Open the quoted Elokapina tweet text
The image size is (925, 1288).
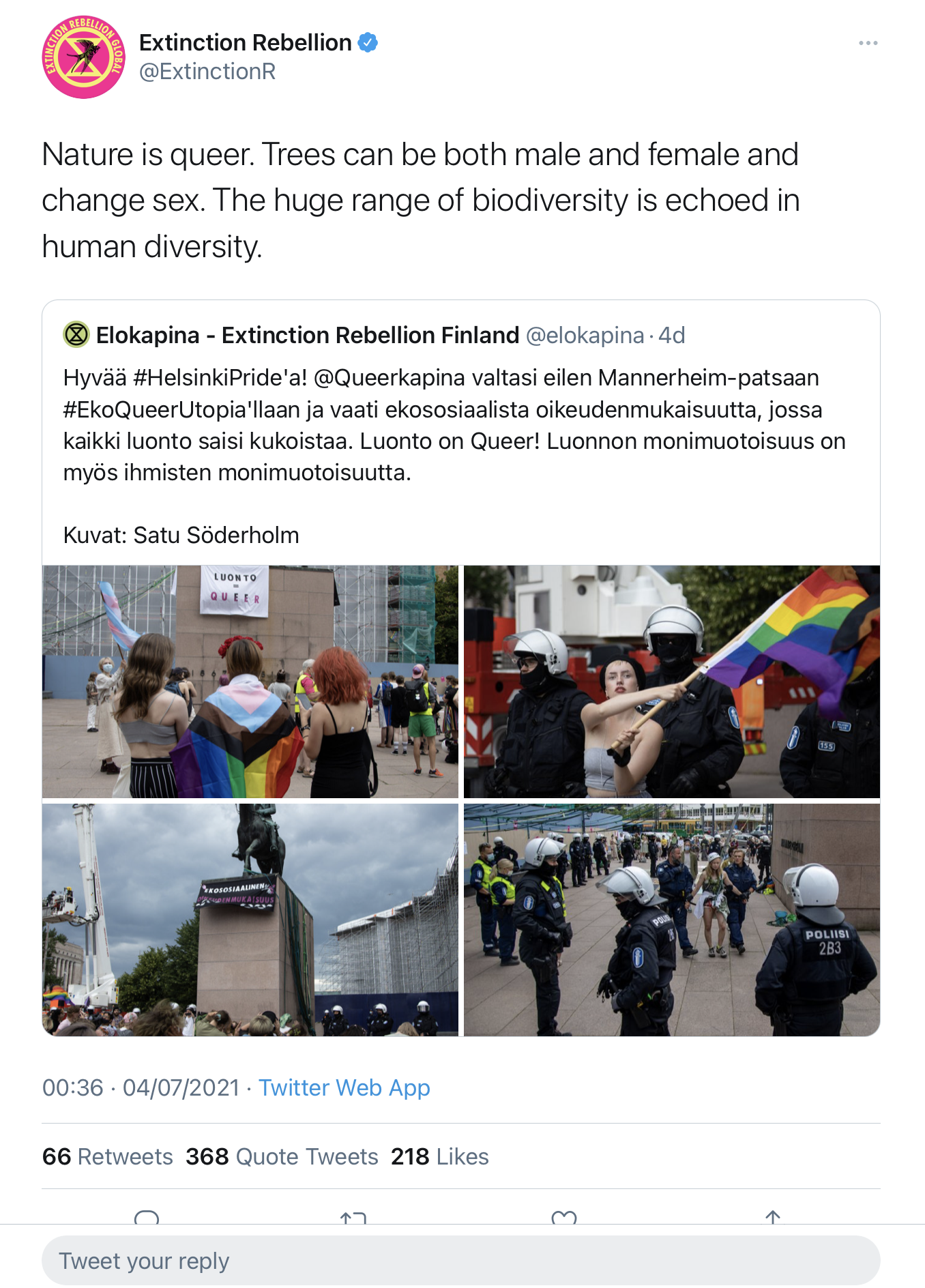coord(454,425)
